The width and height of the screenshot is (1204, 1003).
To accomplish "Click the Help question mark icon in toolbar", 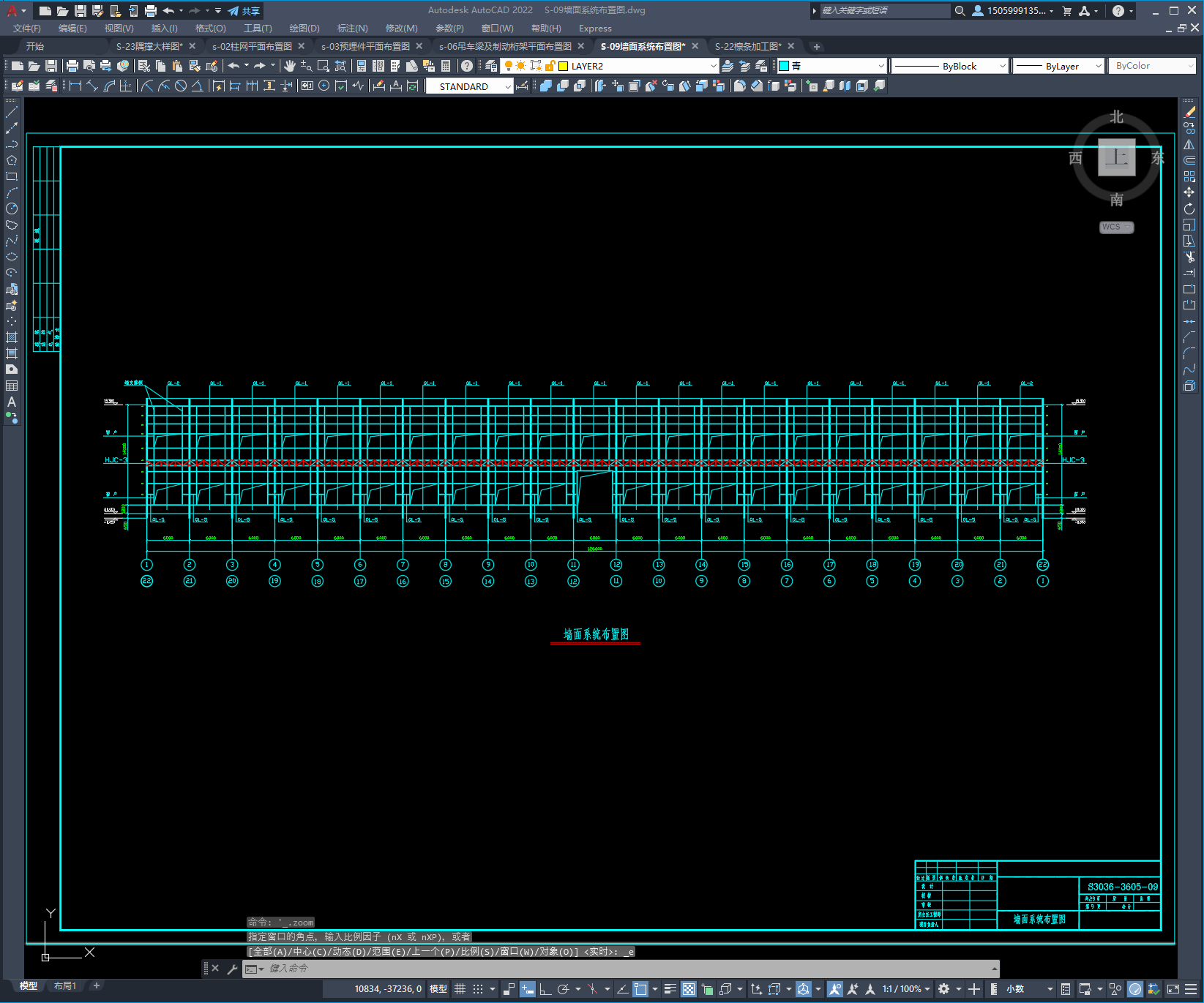I will pos(467,66).
